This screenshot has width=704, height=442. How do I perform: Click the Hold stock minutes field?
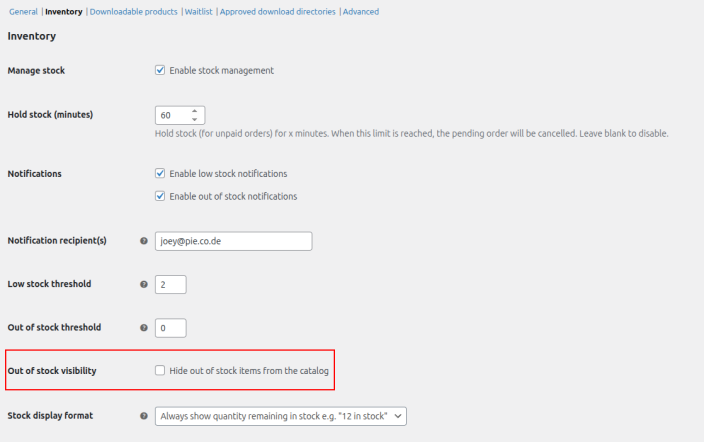[x=171, y=115]
